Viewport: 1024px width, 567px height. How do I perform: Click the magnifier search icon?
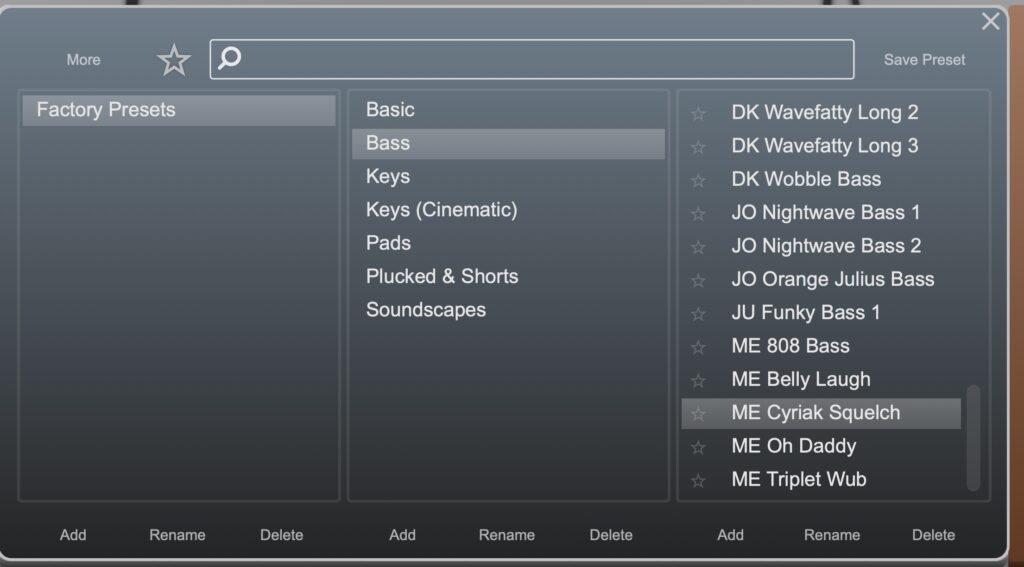pos(230,59)
